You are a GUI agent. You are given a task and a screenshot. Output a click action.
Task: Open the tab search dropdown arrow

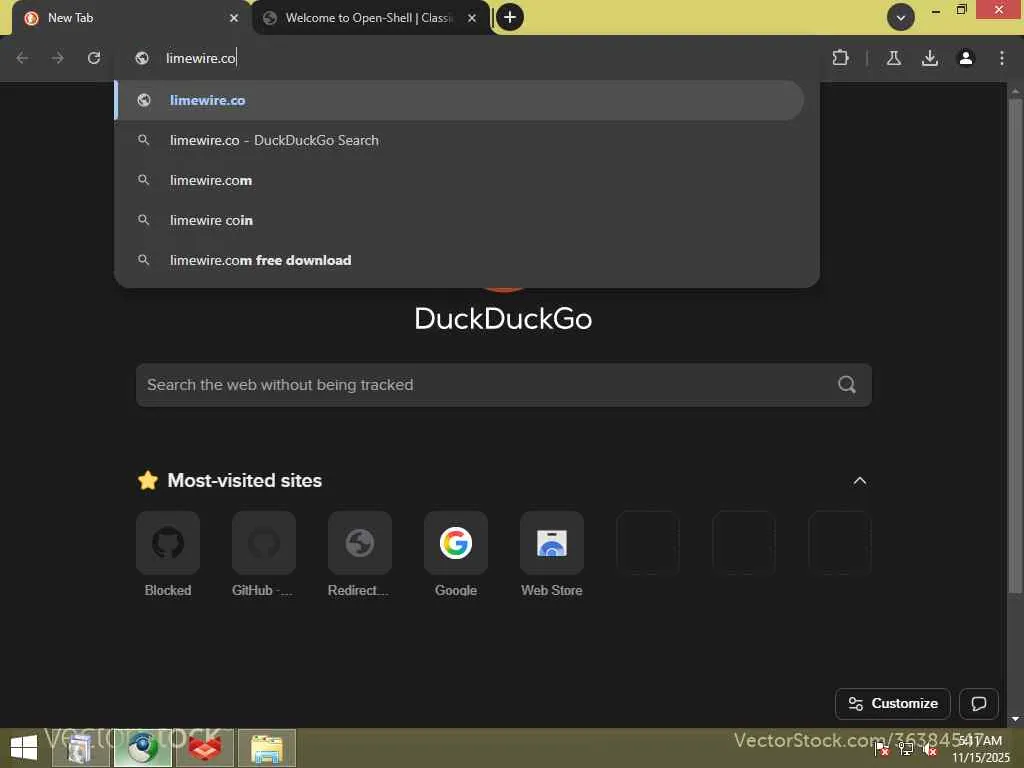click(901, 17)
